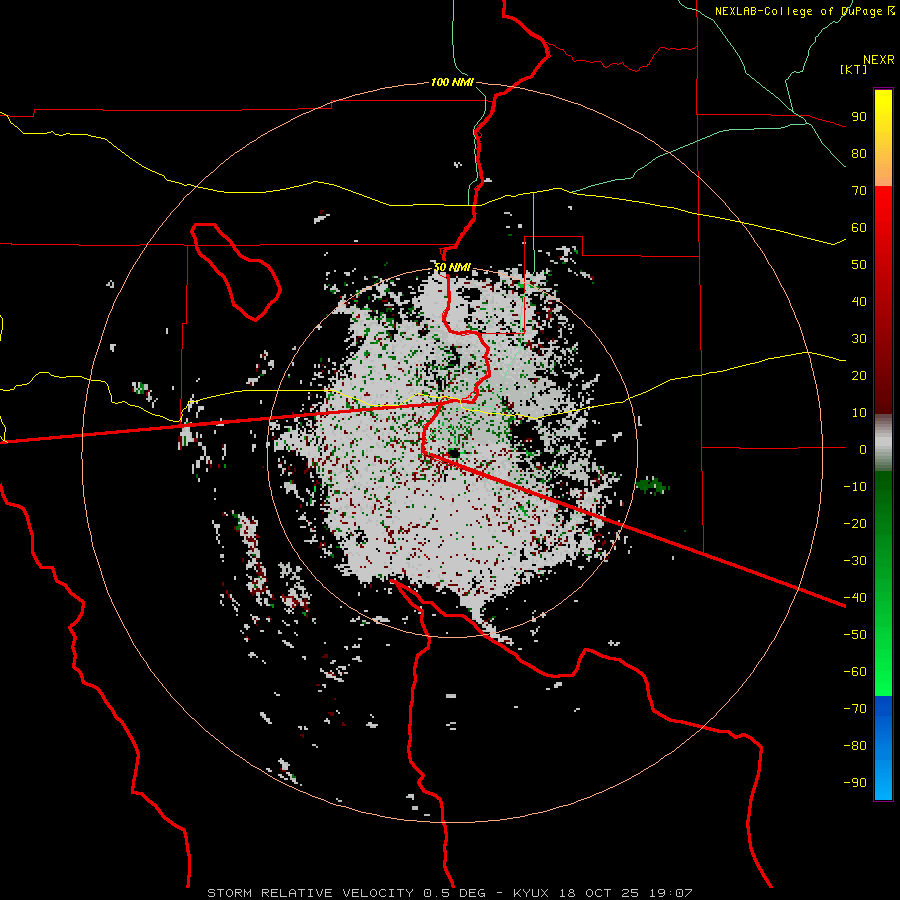Click the blue bottom segment of color bar

[883, 748]
